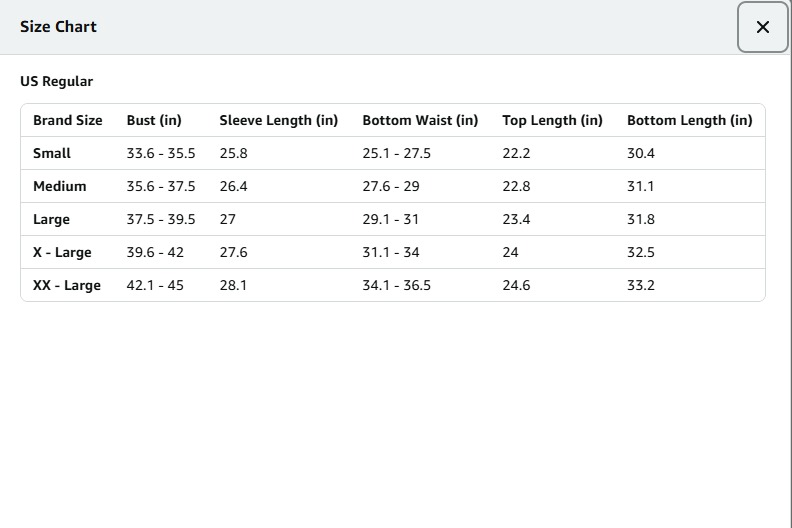
Task: Click the Small bust value 33.6 - 35.5
Action: click(x=161, y=153)
